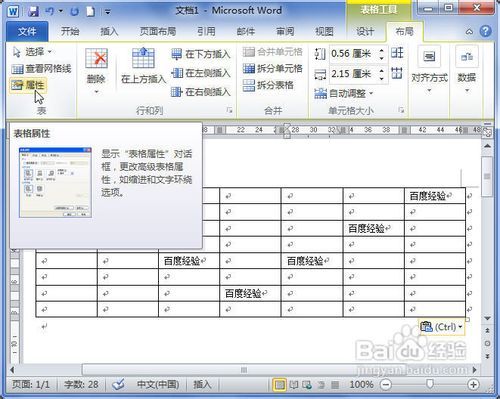Screen dimensions: 500x399
Task: Click the distribute rows icon
Action: [397, 53]
